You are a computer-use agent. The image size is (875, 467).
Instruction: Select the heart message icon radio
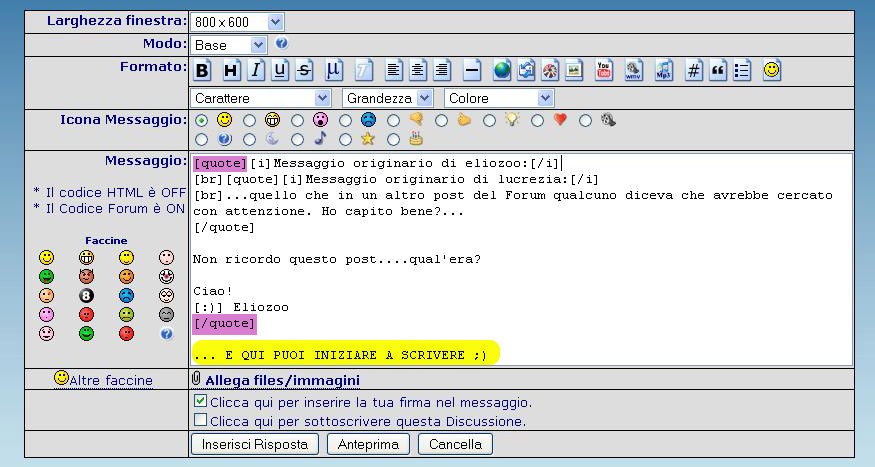coord(537,121)
